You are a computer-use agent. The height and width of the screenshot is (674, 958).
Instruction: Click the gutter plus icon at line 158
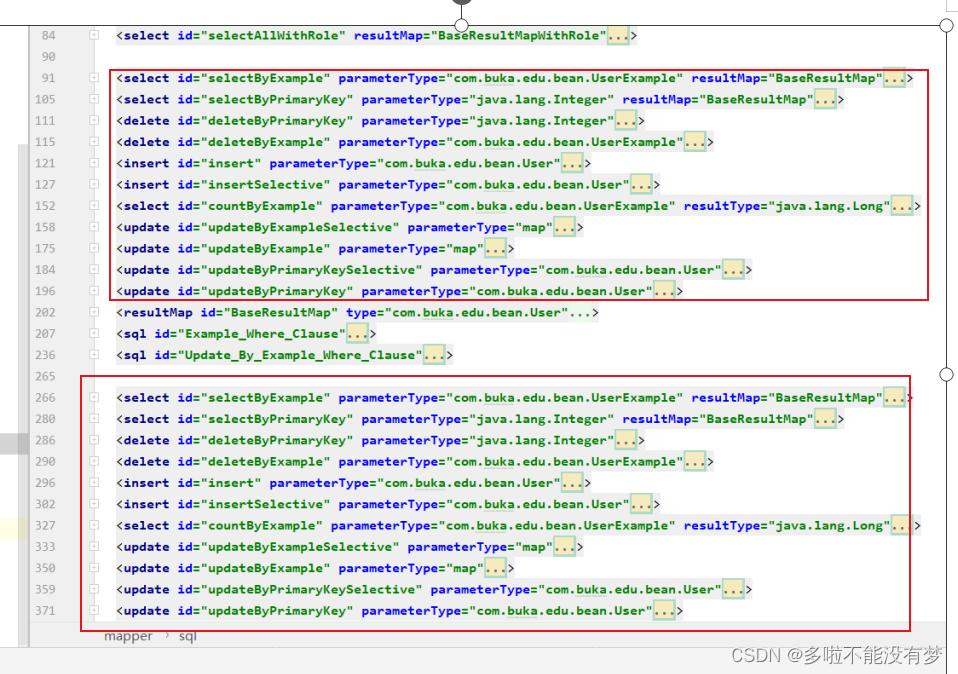[92, 227]
